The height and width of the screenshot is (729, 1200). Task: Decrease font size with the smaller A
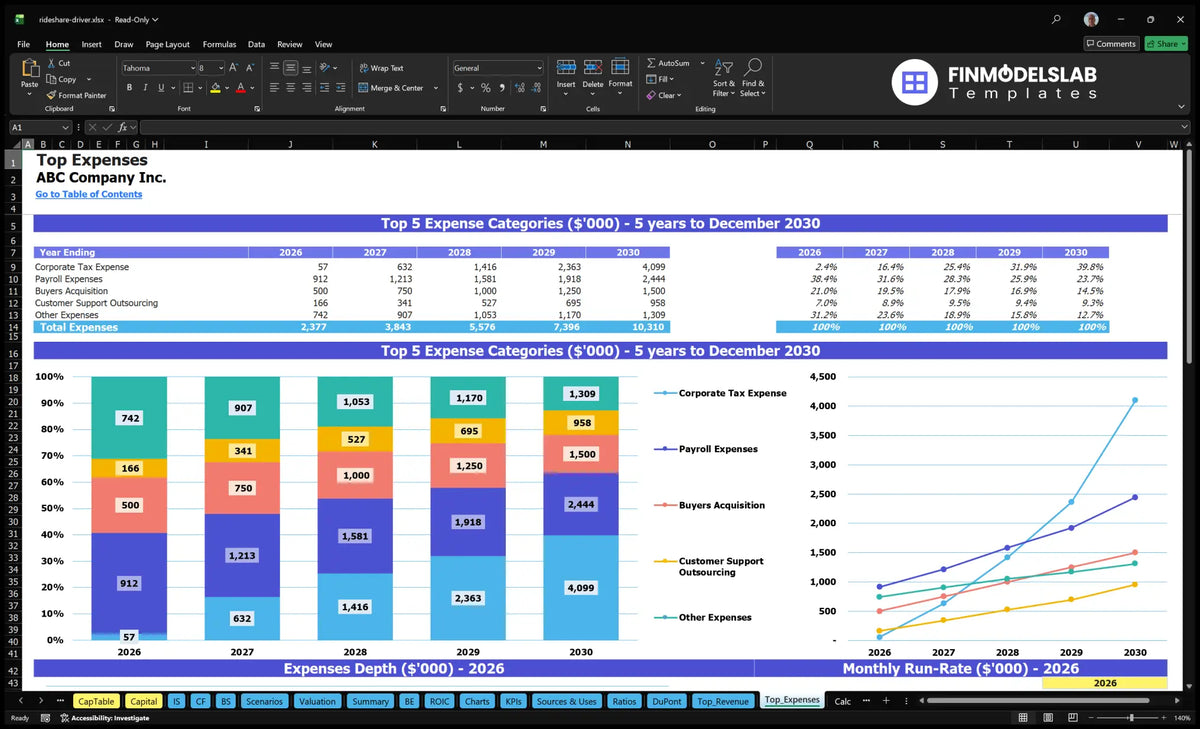pos(250,68)
